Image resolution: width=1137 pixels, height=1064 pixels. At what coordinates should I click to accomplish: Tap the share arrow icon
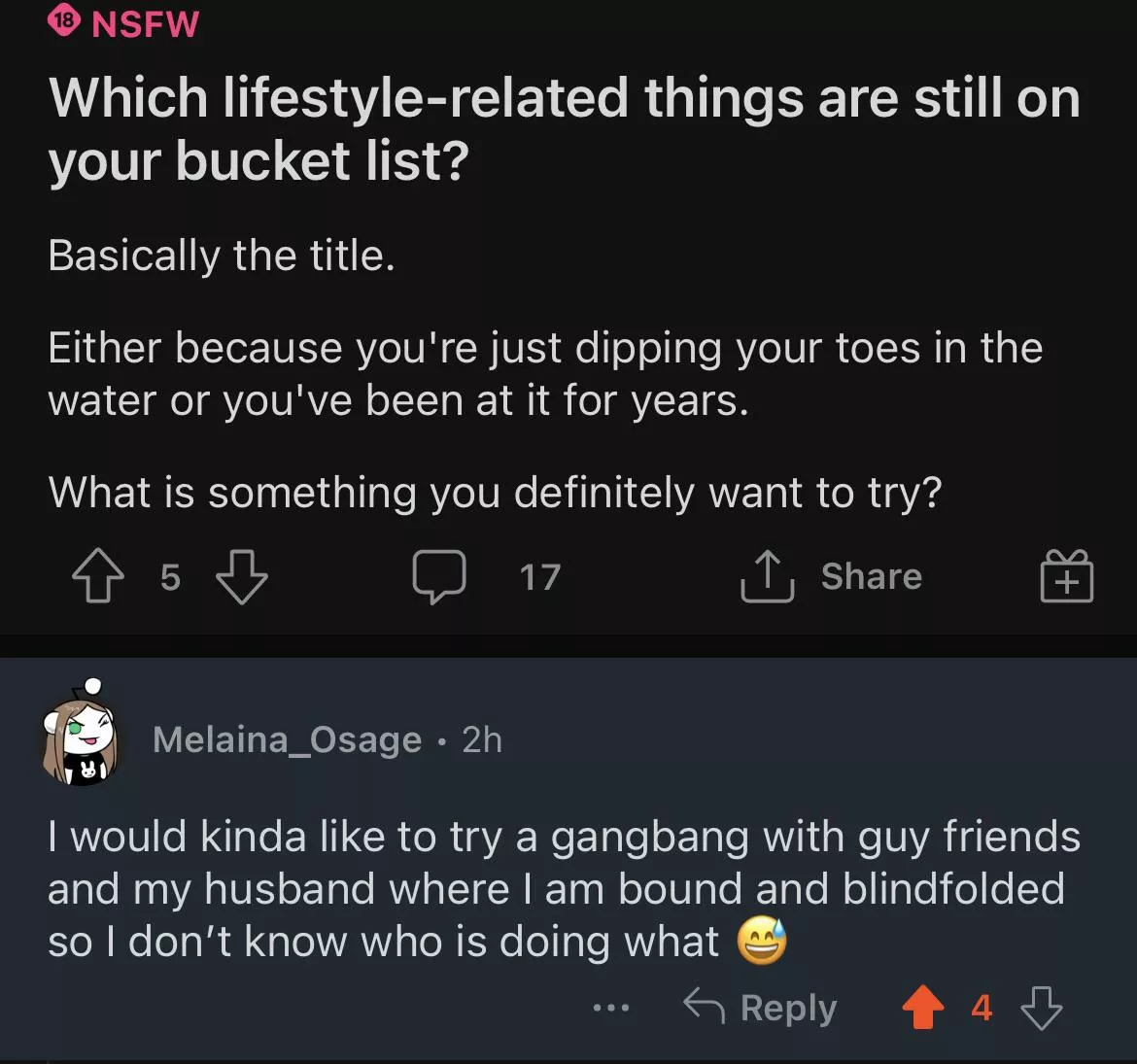click(x=768, y=577)
